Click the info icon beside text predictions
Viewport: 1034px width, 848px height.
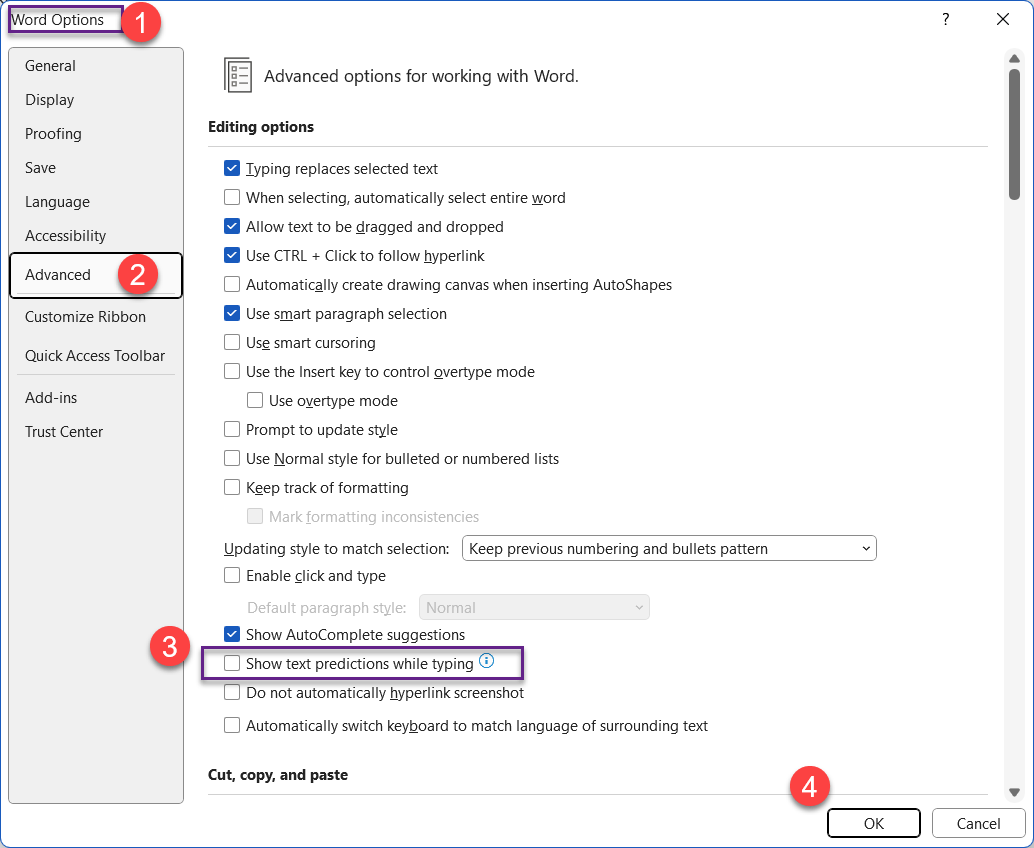click(x=486, y=660)
